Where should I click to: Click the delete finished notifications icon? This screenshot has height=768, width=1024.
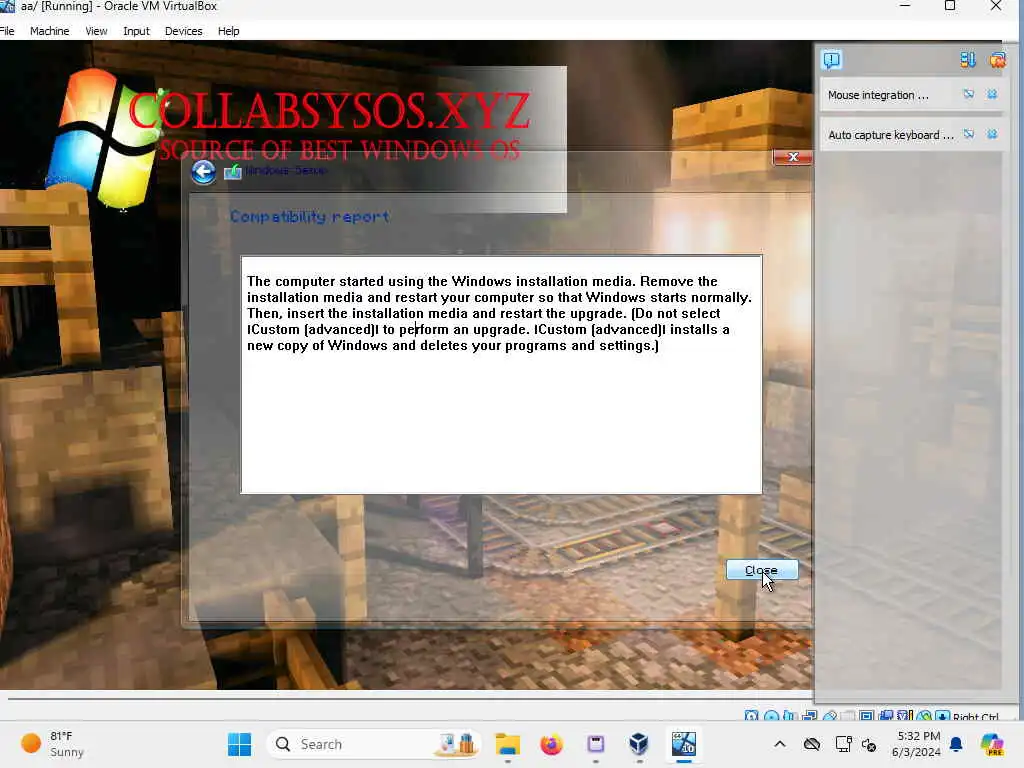[997, 60]
